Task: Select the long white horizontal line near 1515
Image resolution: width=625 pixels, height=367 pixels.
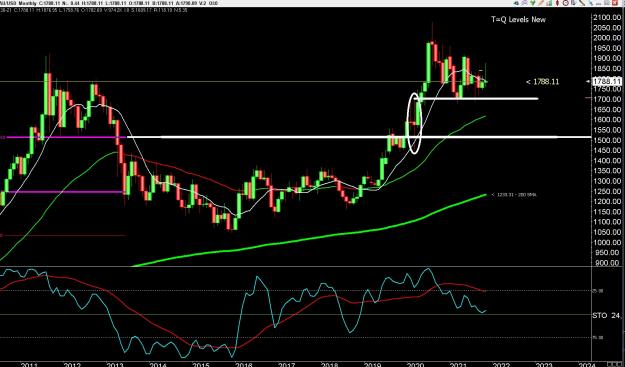Action: click(x=359, y=137)
